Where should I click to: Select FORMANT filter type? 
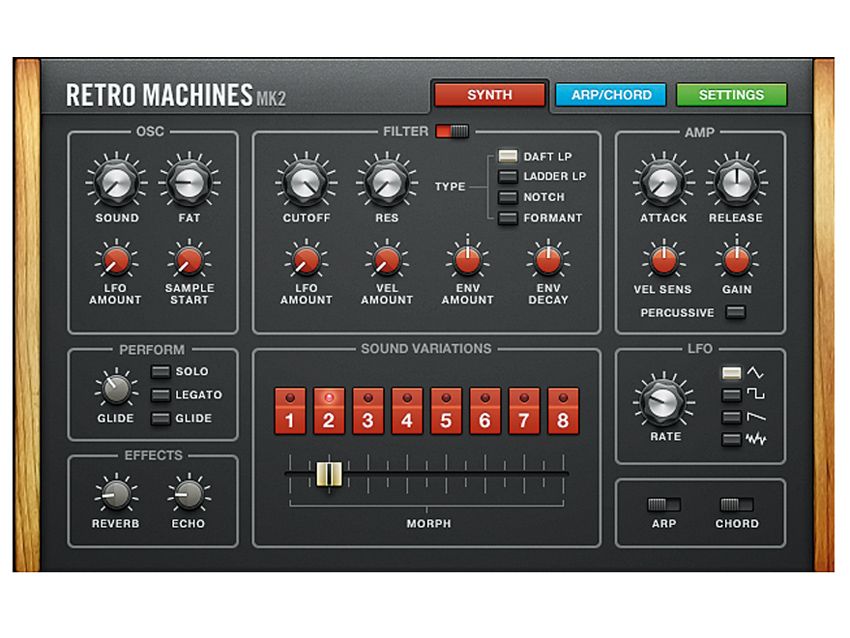pos(508,218)
